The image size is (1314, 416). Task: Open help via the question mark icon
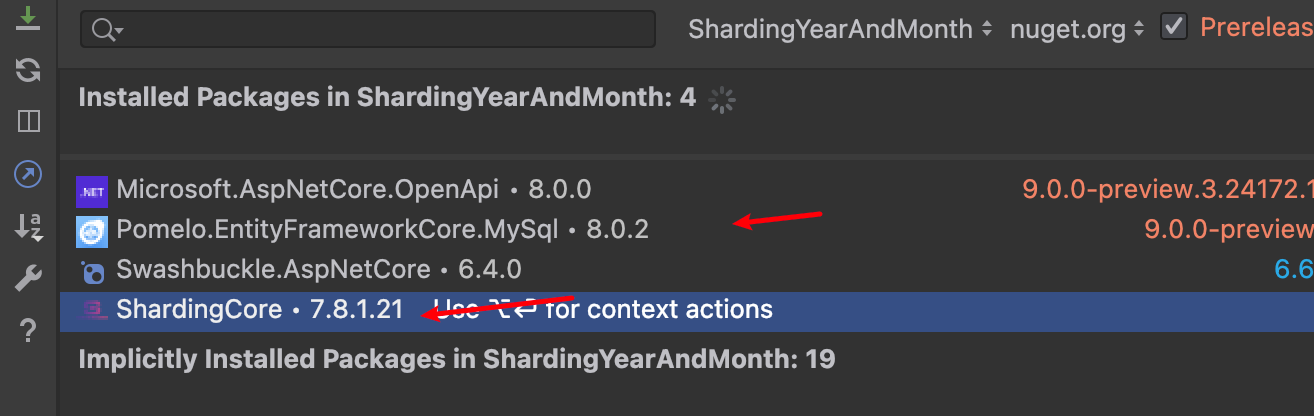point(29,331)
